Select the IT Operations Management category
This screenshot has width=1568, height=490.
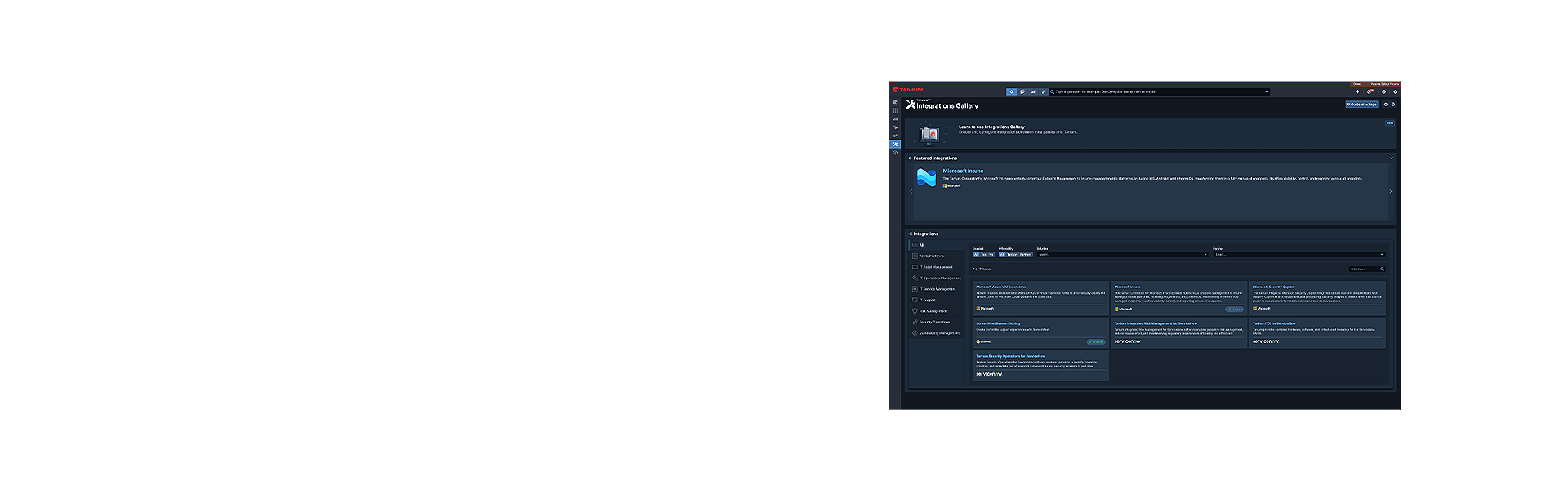[x=937, y=278]
